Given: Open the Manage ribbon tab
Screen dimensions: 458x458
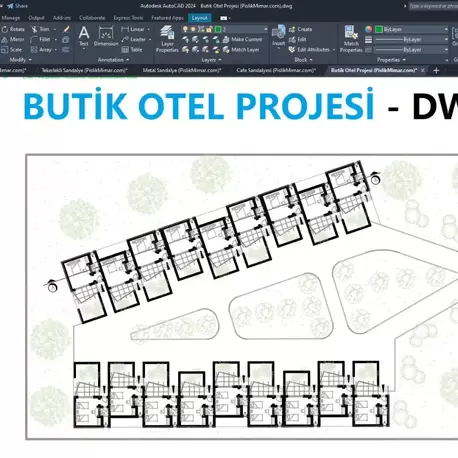Looking at the screenshot, I should 11,18.
